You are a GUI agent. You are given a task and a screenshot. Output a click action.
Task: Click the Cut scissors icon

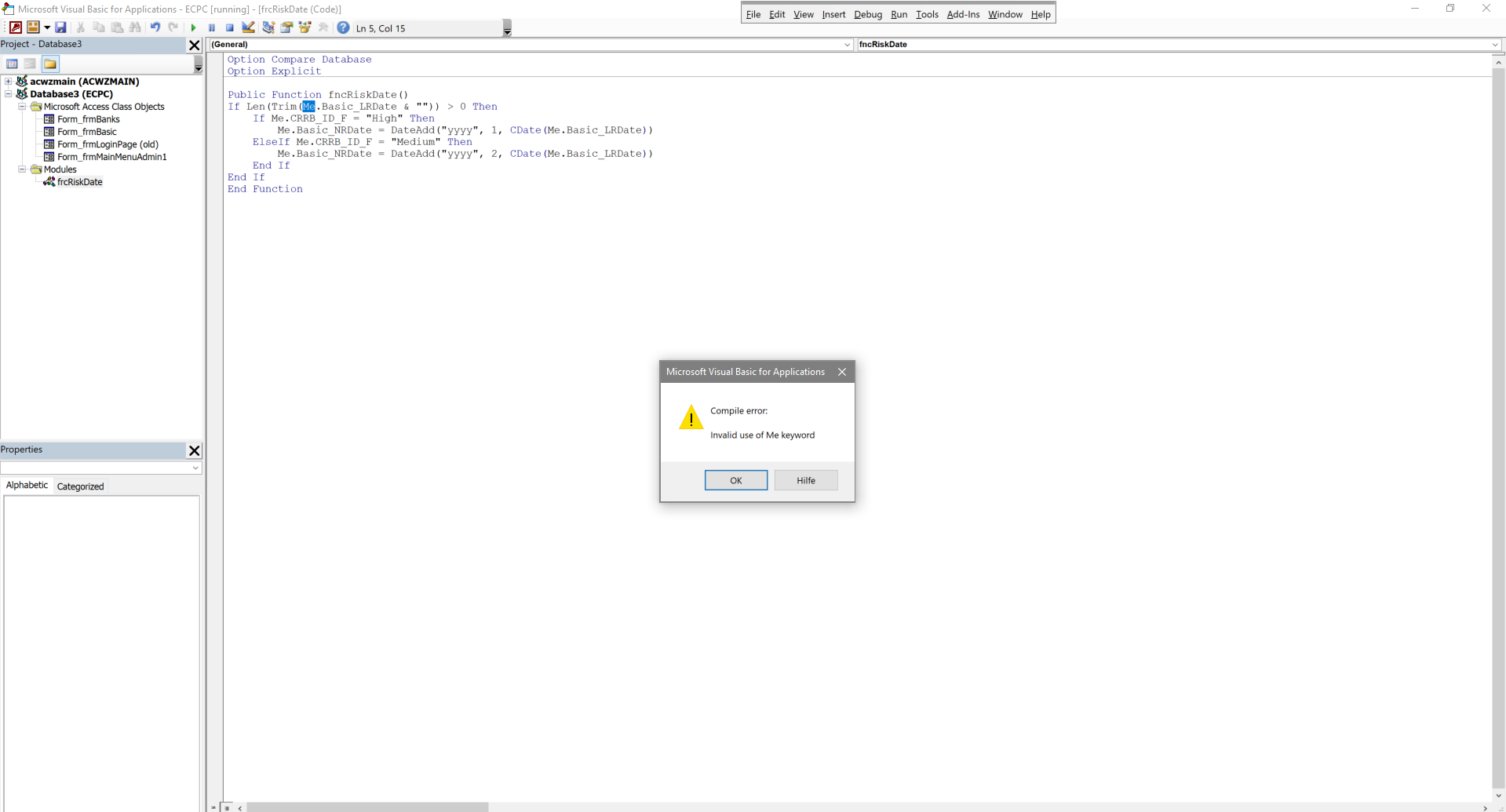point(81,27)
